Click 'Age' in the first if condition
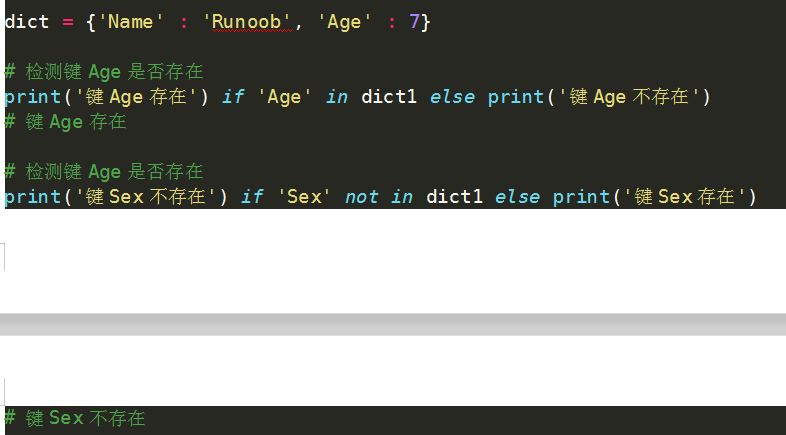786x435 pixels. tap(284, 97)
